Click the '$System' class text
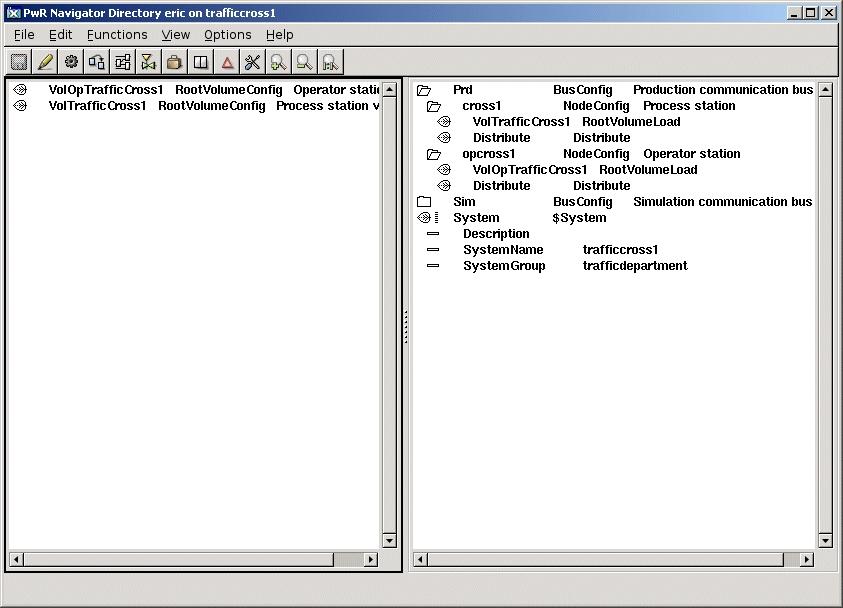843x608 pixels. click(x=579, y=218)
